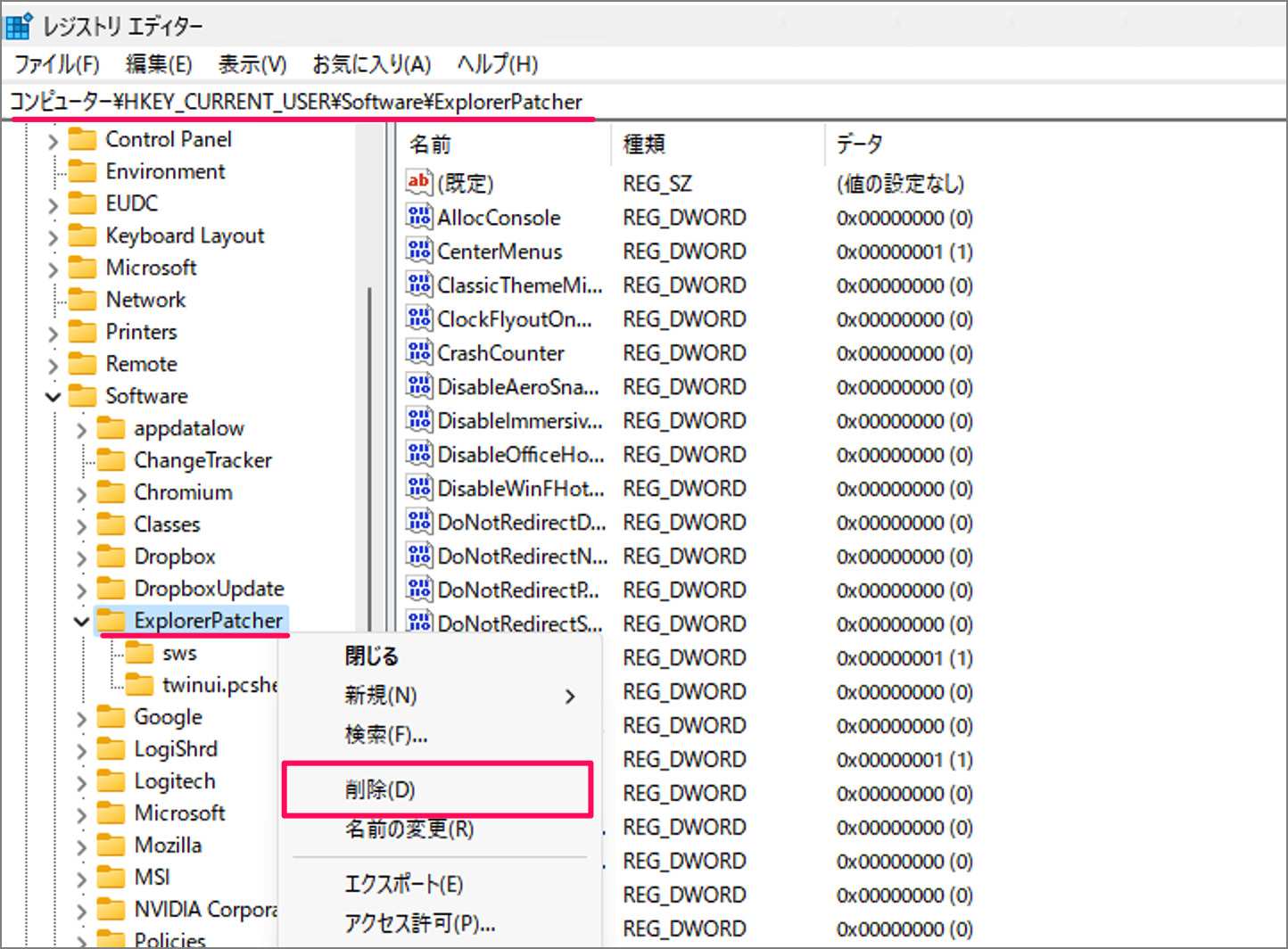Select the ab string icon beside (既定)
Viewport: 1288px width, 949px height.
click(417, 183)
